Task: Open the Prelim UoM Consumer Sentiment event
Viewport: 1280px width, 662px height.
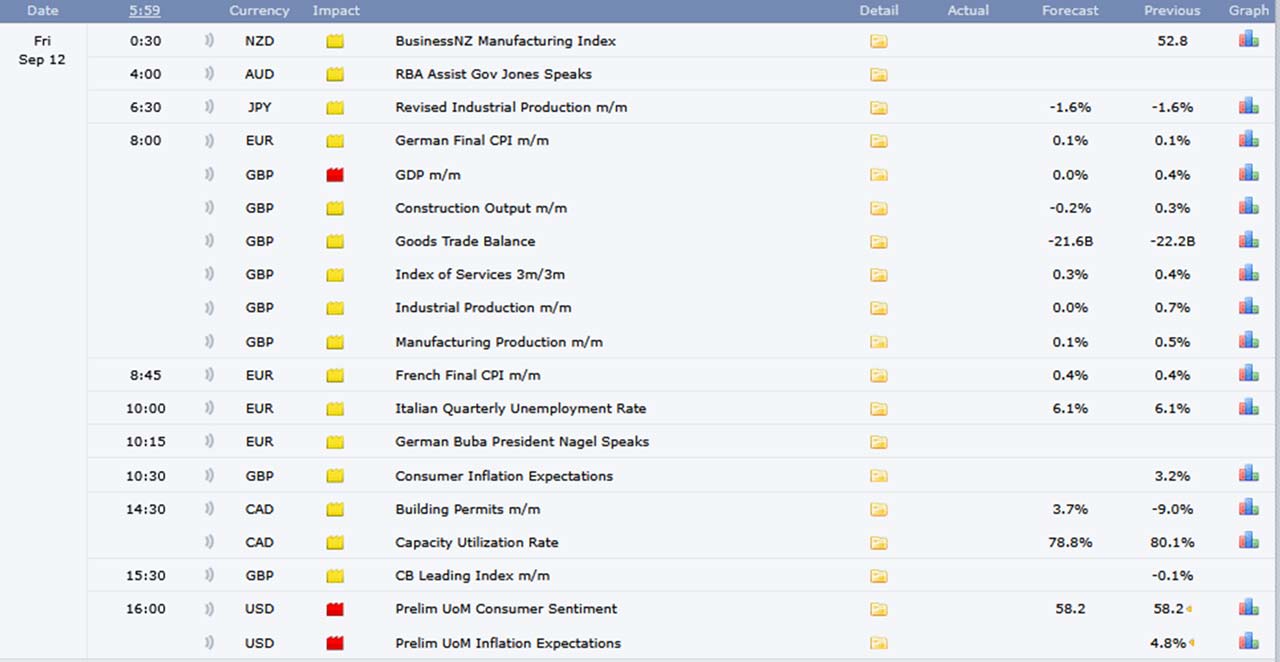Action: pyautogui.click(x=506, y=609)
